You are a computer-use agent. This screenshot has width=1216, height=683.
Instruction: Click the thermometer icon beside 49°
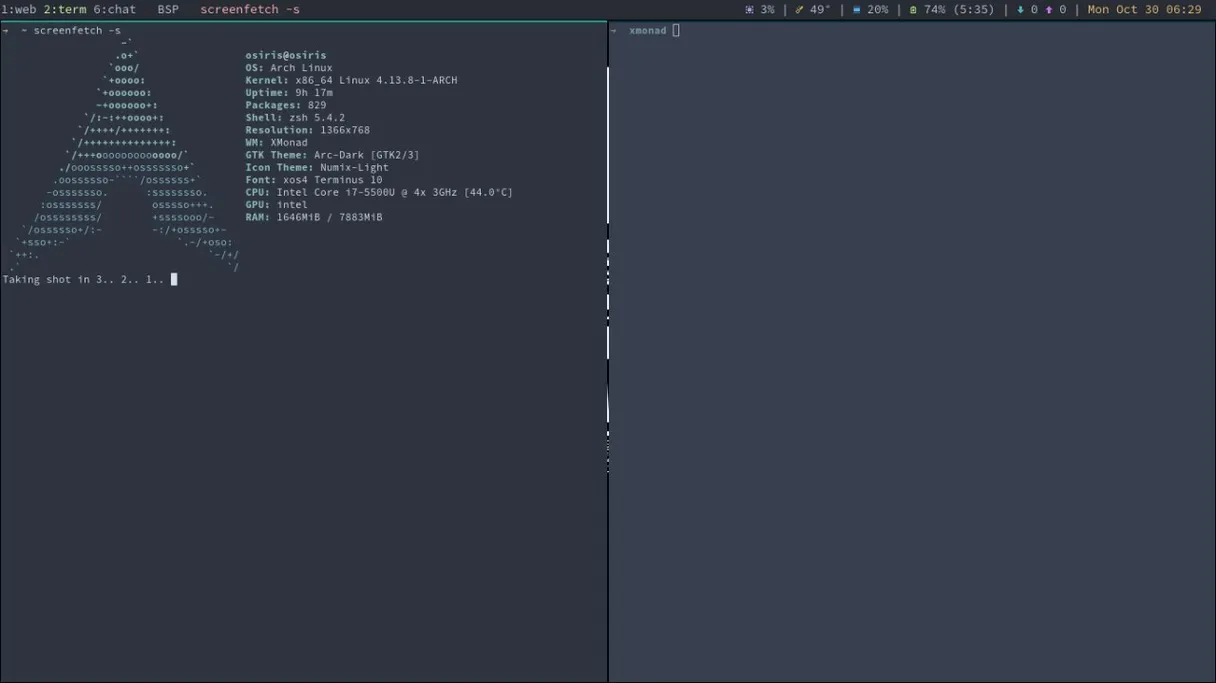click(x=799, y=9)
